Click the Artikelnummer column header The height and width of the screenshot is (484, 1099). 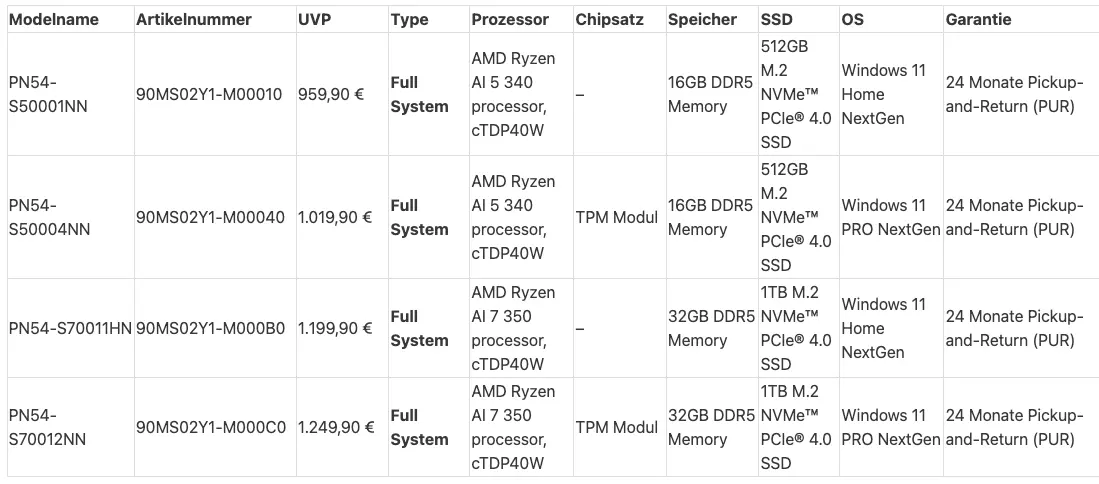193,20
